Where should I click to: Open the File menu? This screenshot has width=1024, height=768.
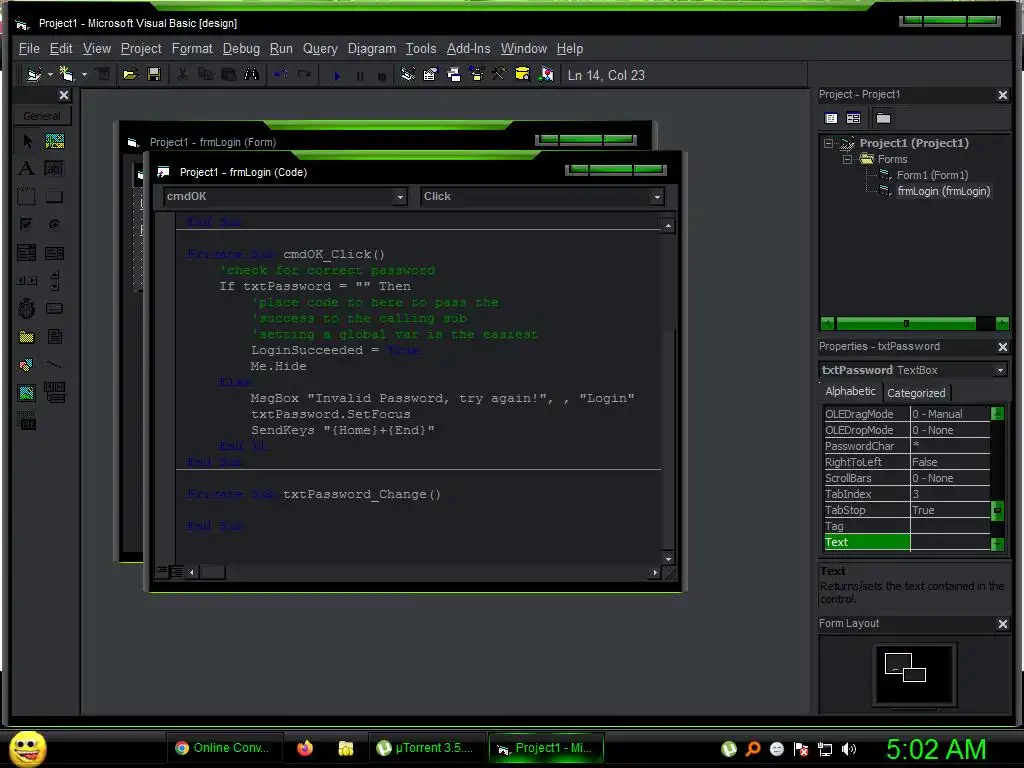click(29, 48)
